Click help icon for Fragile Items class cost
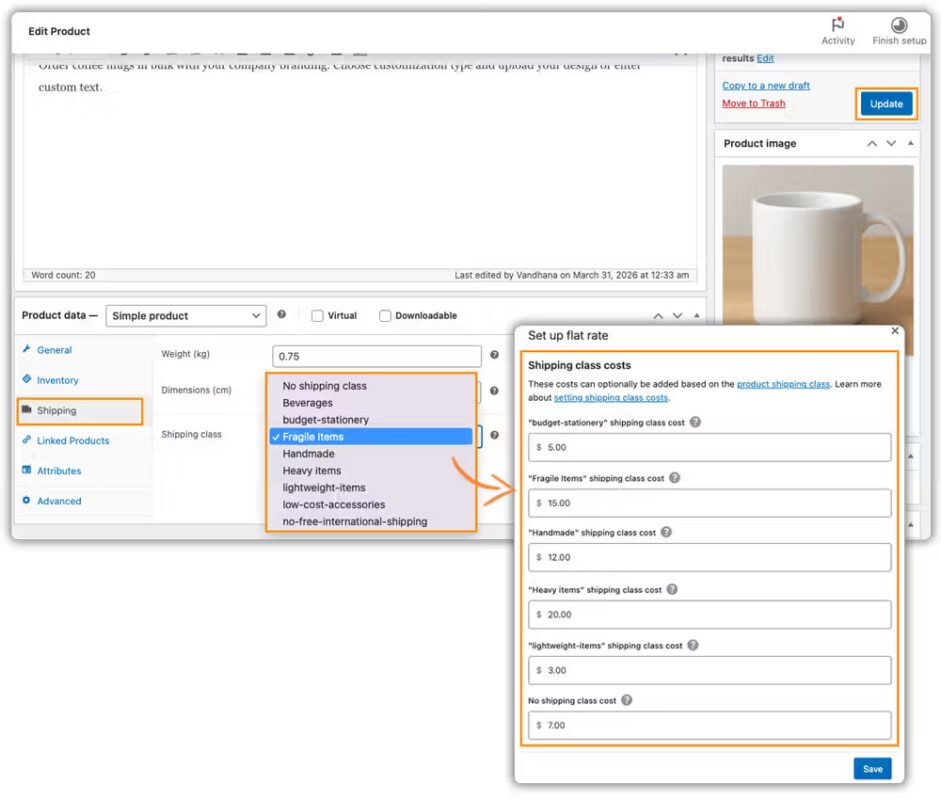 click(x=675, y=478)
